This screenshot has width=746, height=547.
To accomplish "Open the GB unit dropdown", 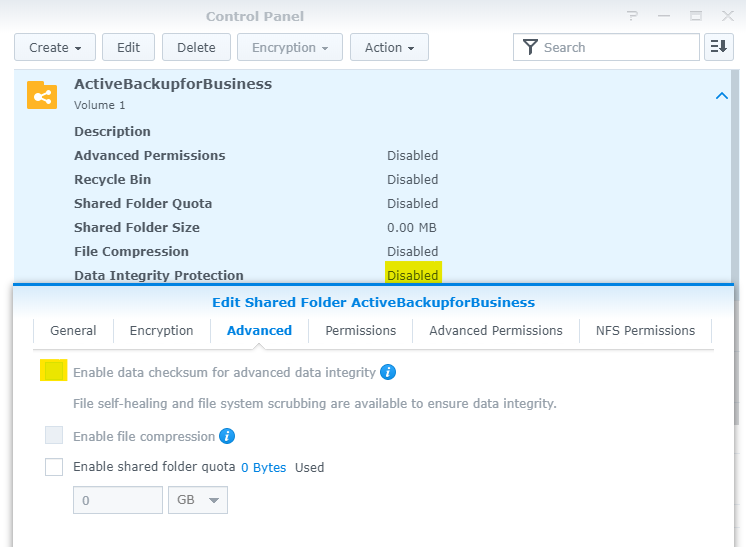I will click(x=198, y=500).
